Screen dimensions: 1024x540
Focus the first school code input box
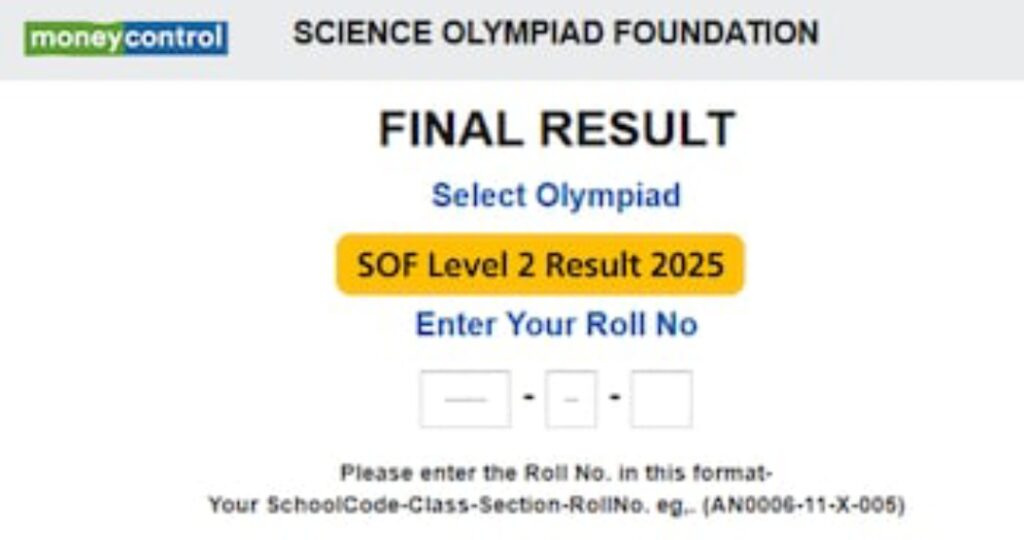pyautogui.click(x=465, y=399)
